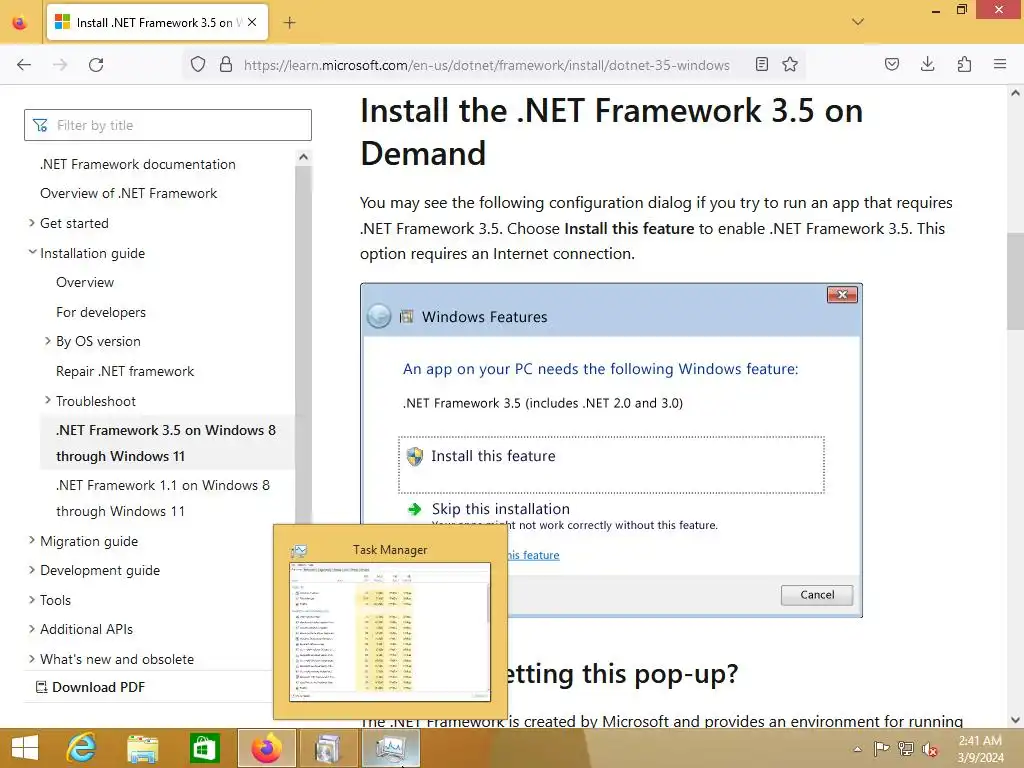Open the tracking protection shield icon

tap(198, 65)
